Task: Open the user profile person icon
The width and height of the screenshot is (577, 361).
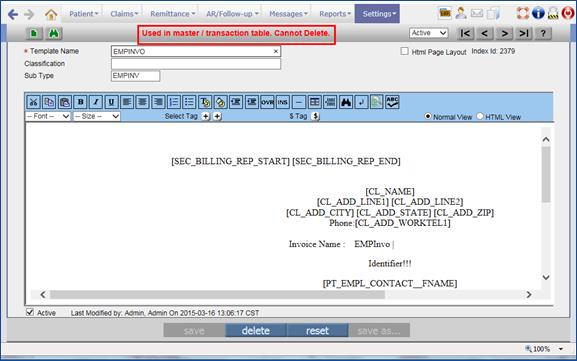Action: [x=460, y=13]
